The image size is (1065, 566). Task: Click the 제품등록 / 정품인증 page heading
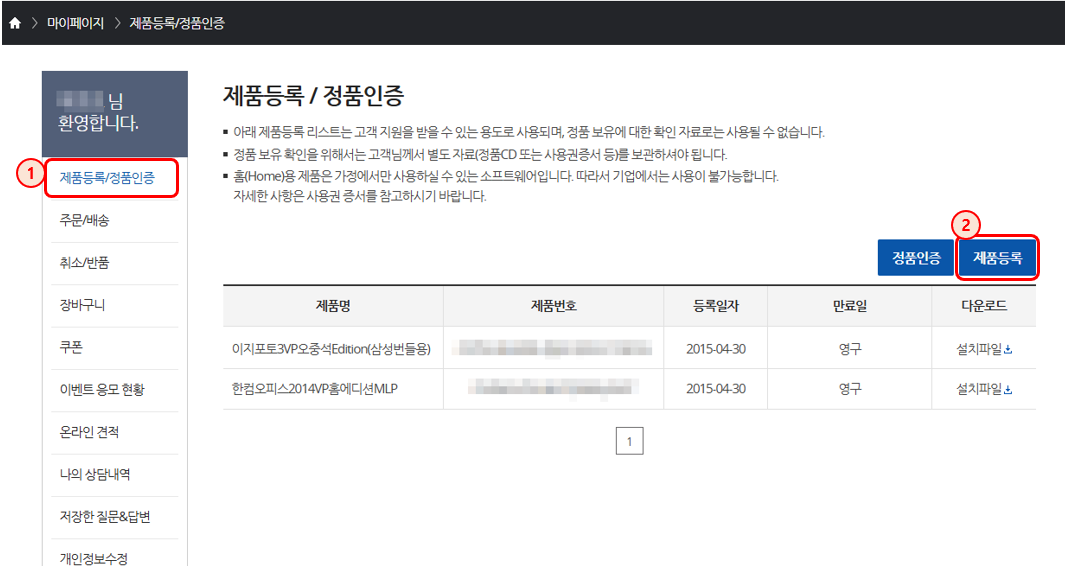[313, 95]
